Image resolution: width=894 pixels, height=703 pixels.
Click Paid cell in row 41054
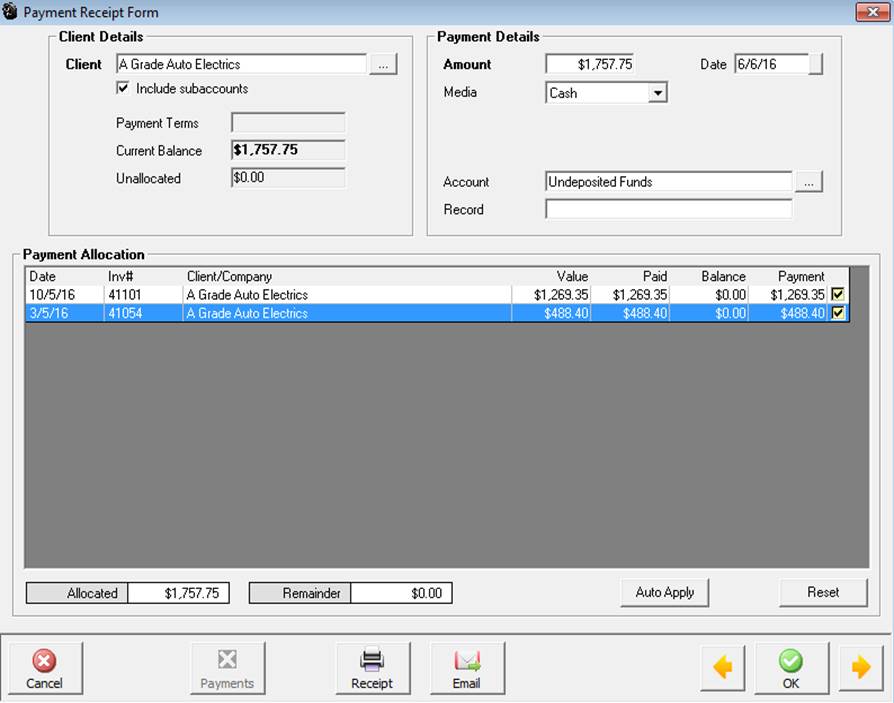630,312
